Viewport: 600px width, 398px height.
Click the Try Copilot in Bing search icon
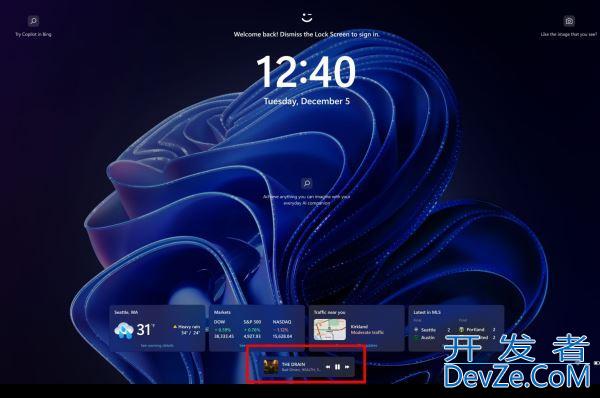[x=33, y=21]
